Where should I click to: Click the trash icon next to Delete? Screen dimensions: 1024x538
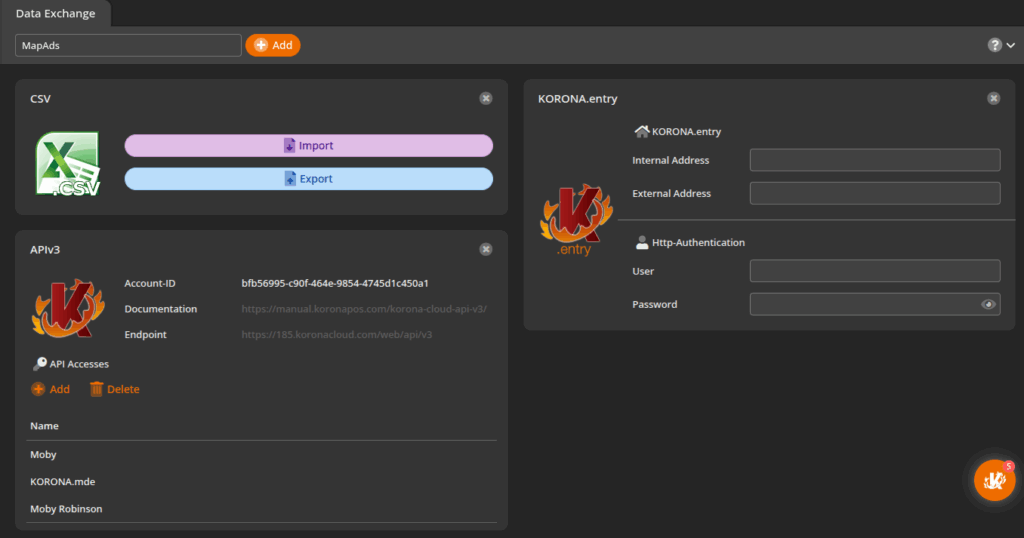pos(96,389)
